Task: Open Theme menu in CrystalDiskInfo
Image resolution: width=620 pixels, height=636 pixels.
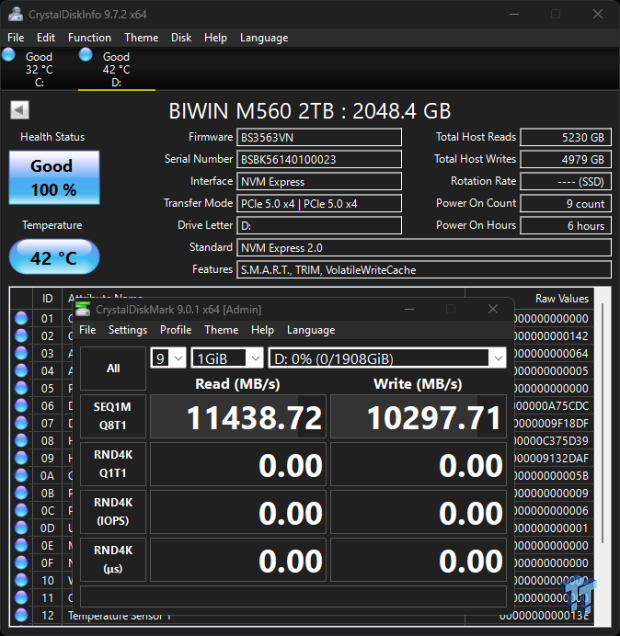Action: click(x=141, y=38)
